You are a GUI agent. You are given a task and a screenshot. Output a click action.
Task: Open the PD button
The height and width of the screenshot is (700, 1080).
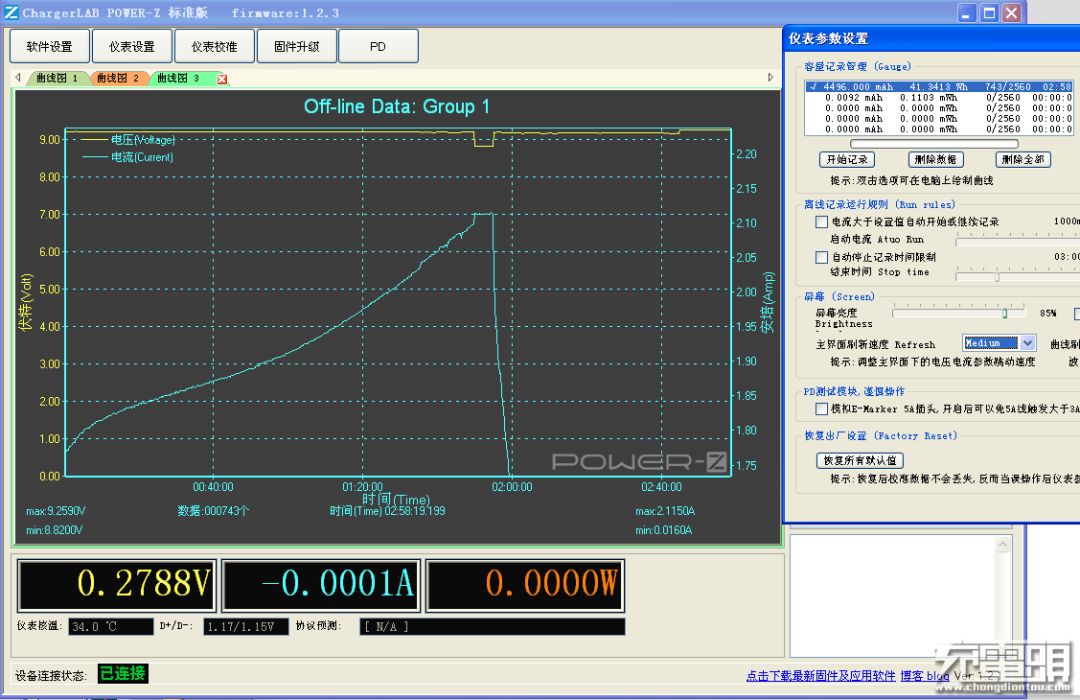coord(378,46)
